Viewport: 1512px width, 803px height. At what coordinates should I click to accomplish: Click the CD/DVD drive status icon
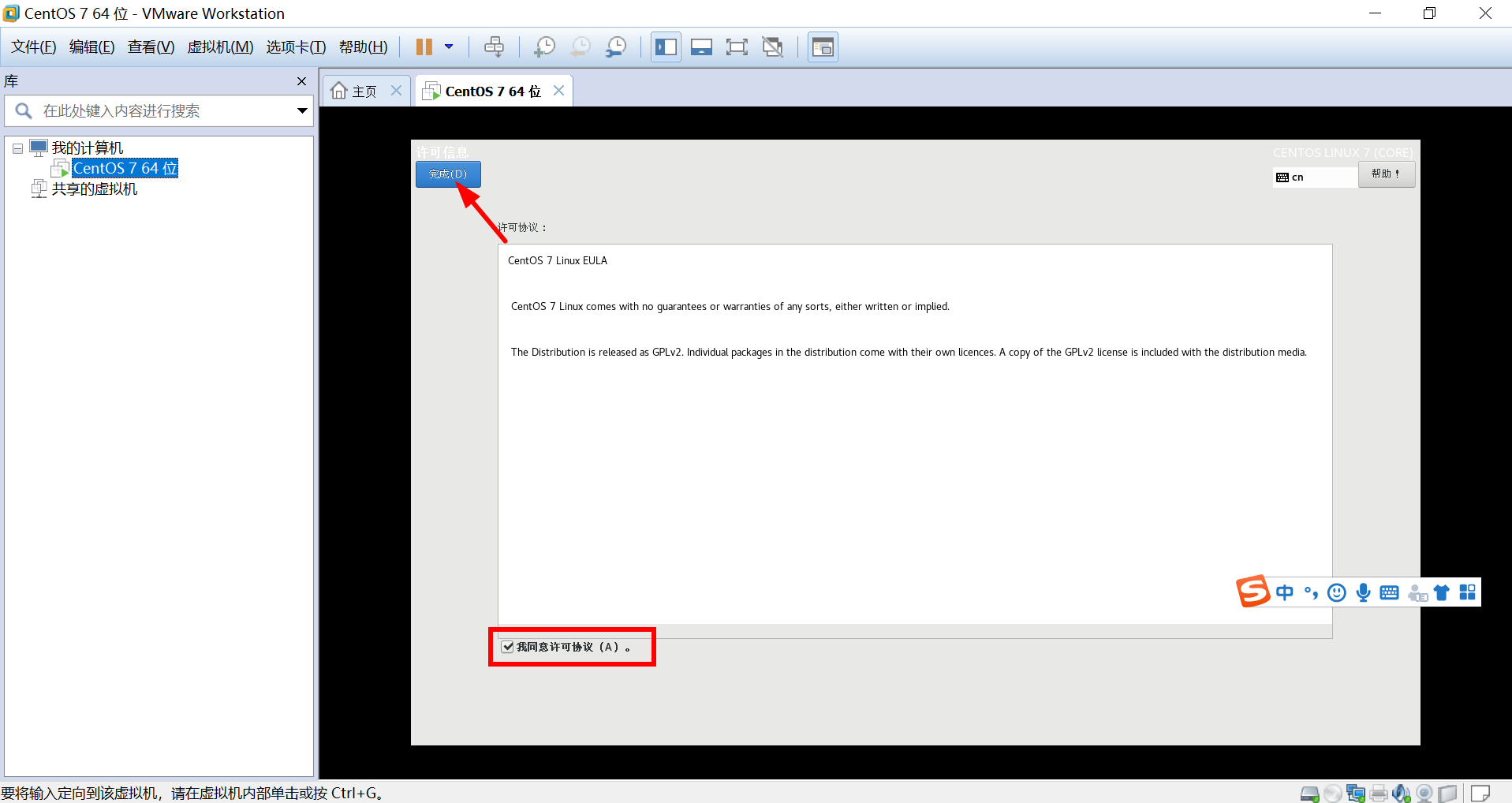(1333, 794)
